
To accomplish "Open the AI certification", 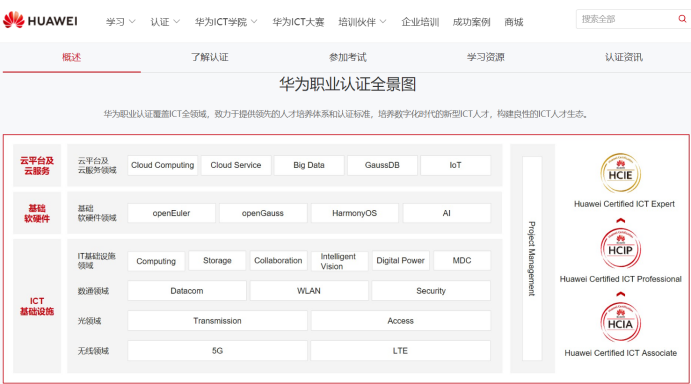I will (446, 213).
